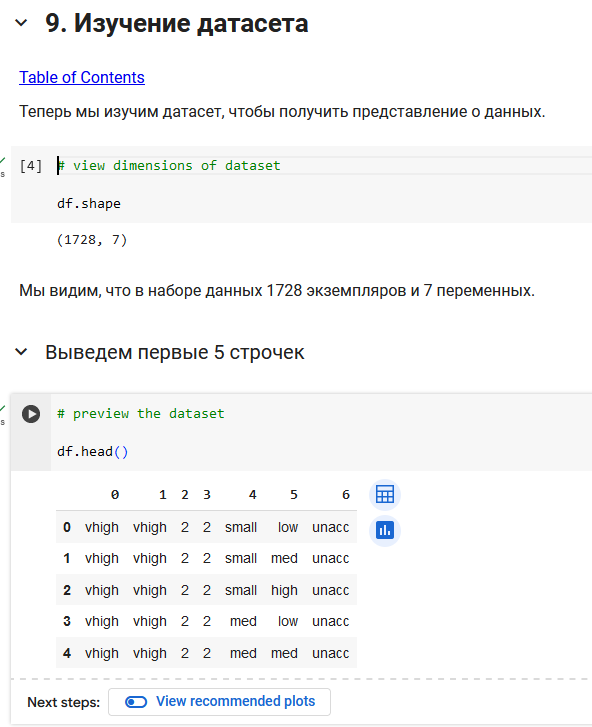Screen dimensions: 592x727
Task: Click into the df.shape code line
Action: pyautogui.click(x=89, y=204)
